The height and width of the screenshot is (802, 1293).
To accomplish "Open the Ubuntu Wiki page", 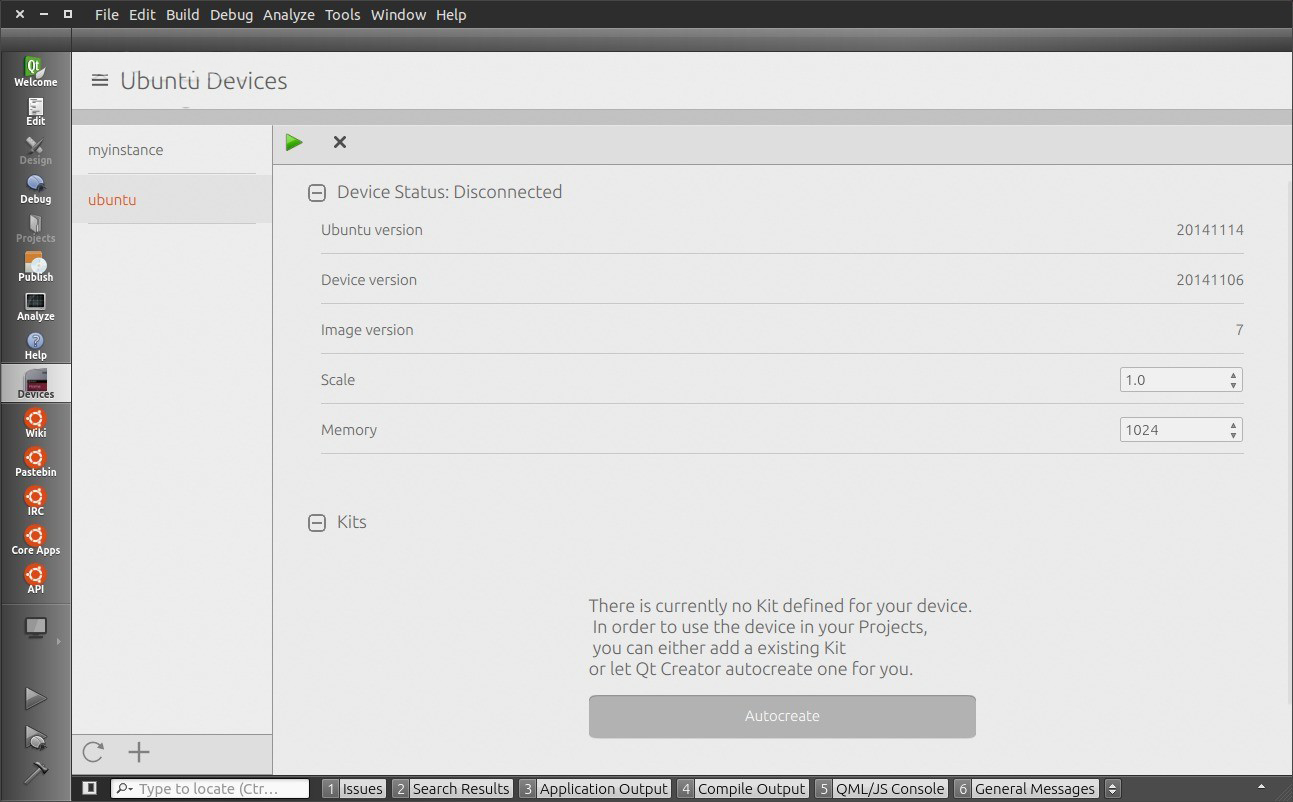I will click(x=35, y=422).
